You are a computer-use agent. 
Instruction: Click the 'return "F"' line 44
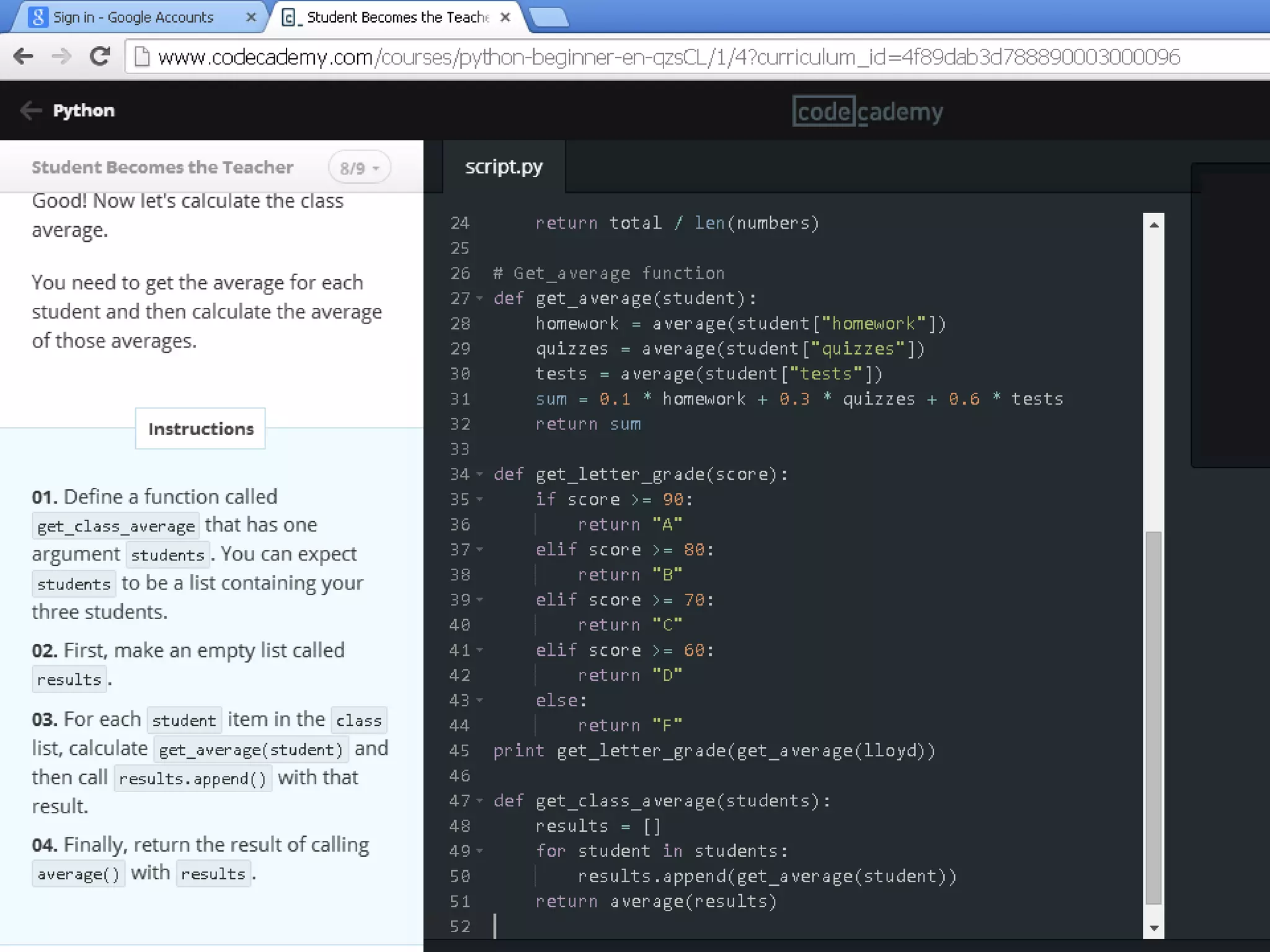click(x=630, y=726)
